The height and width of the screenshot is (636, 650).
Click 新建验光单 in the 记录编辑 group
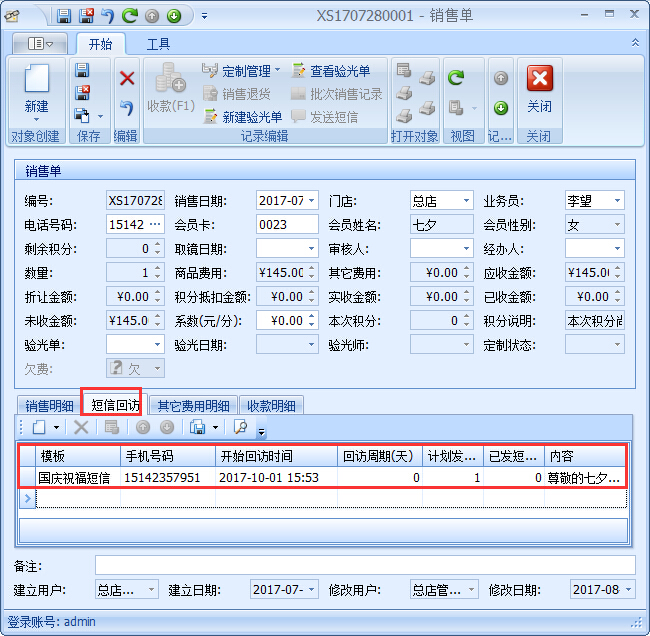pyautogui.click(x=243, y=117)
